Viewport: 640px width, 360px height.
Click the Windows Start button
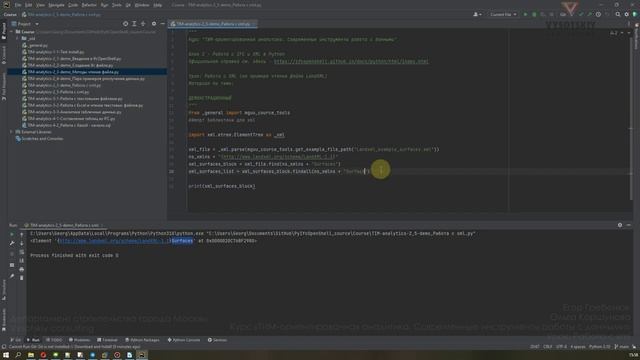point(6,355)
